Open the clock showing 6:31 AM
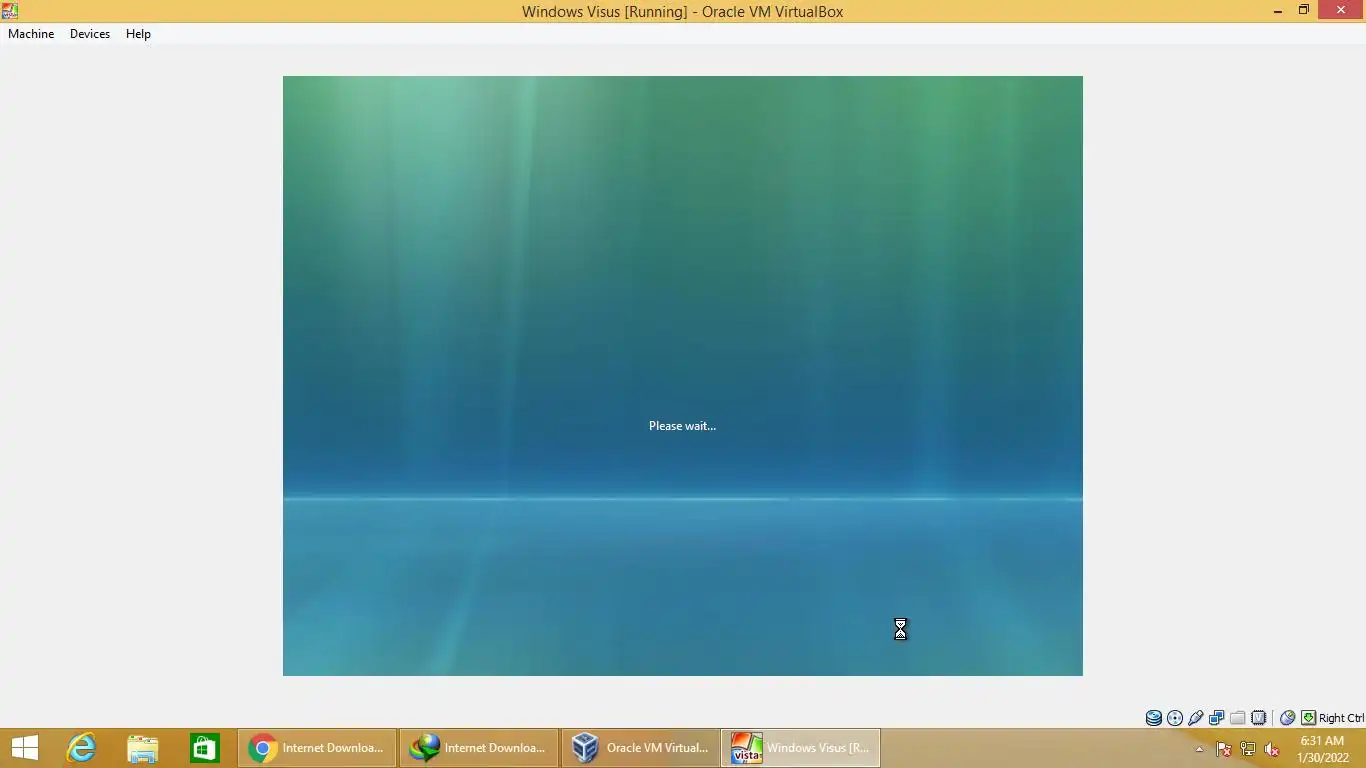This screenshot has width=1366, height=768. click(x=1322, y=749)
